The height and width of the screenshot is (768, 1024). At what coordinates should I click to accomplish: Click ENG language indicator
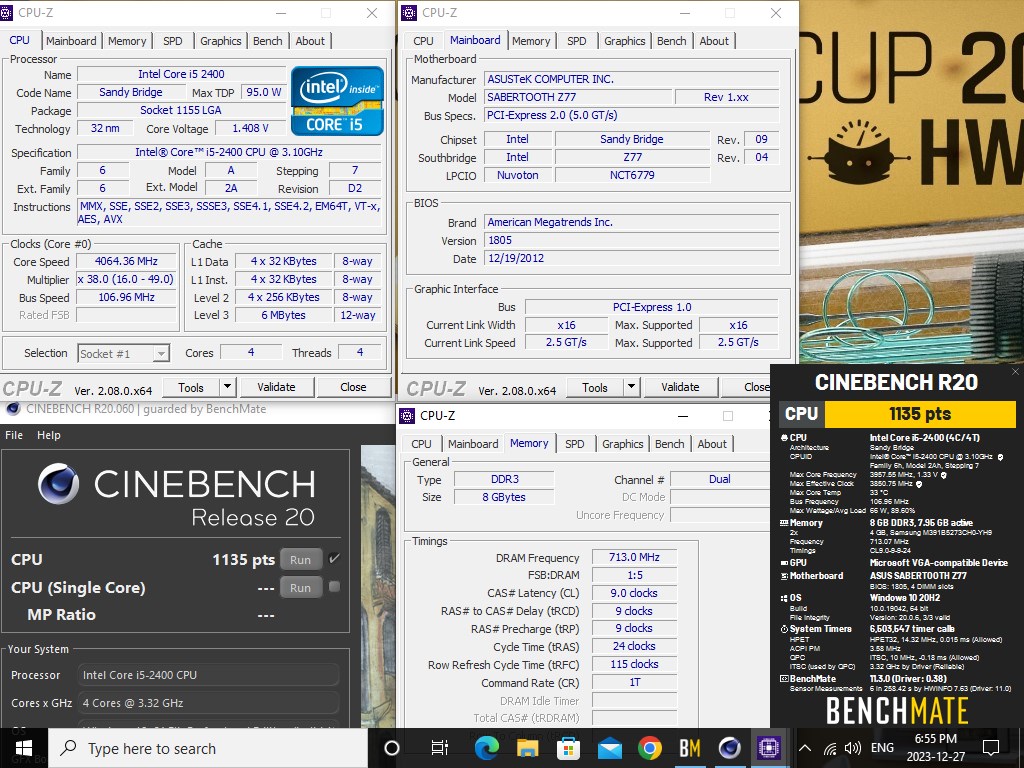(x=882, y=748)
